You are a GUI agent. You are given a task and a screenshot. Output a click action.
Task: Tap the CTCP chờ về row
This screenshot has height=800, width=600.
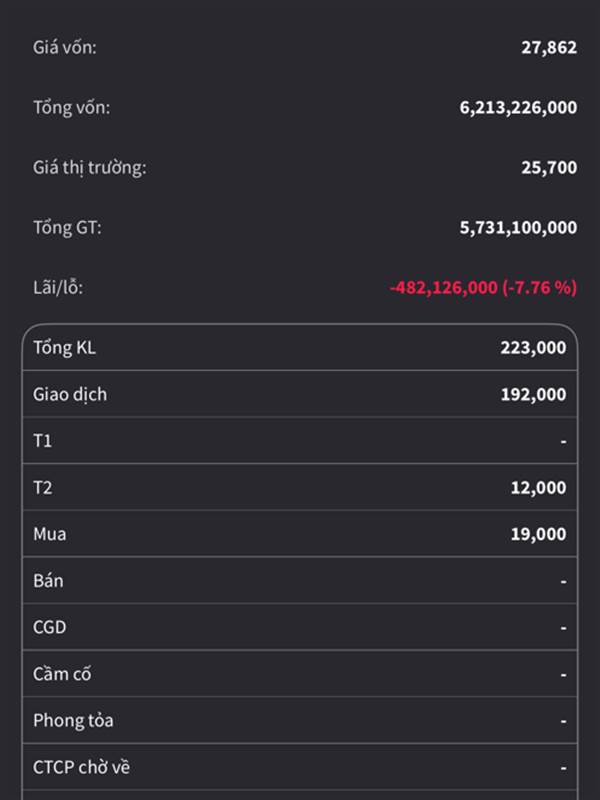coord(300,767)
